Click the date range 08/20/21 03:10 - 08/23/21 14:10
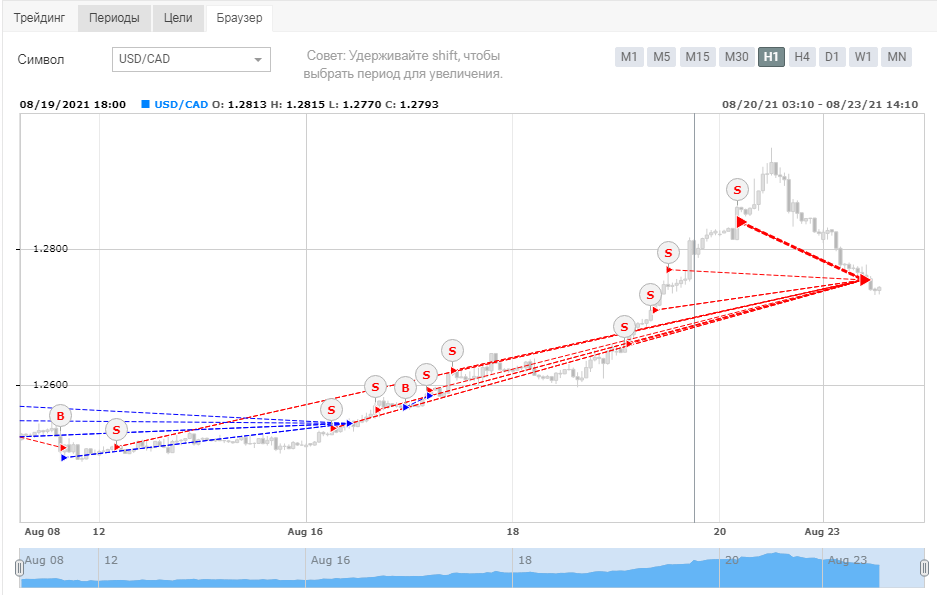This screenshot has width=937, height=595. [x=820, y=105]
